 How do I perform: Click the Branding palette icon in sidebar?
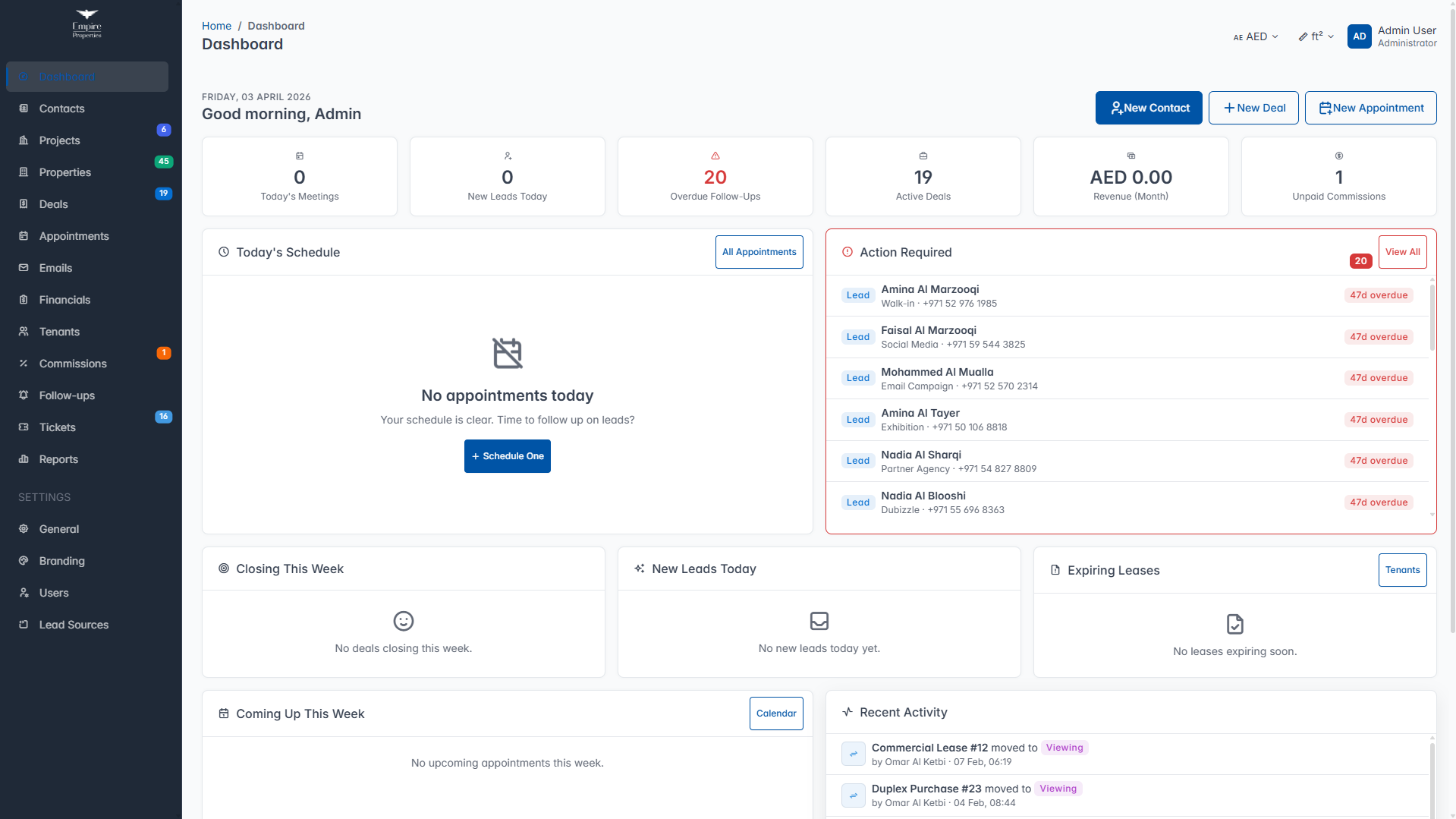[x=24, y=561]
